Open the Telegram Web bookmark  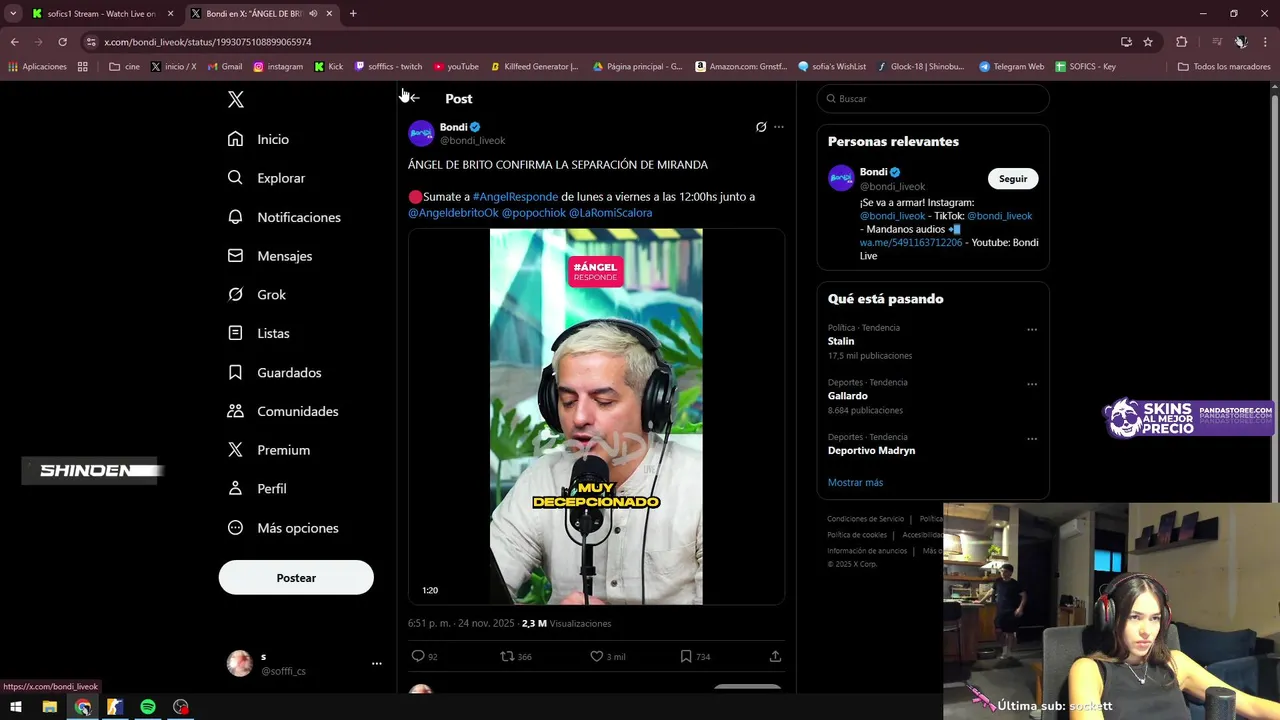(1011, 67)
